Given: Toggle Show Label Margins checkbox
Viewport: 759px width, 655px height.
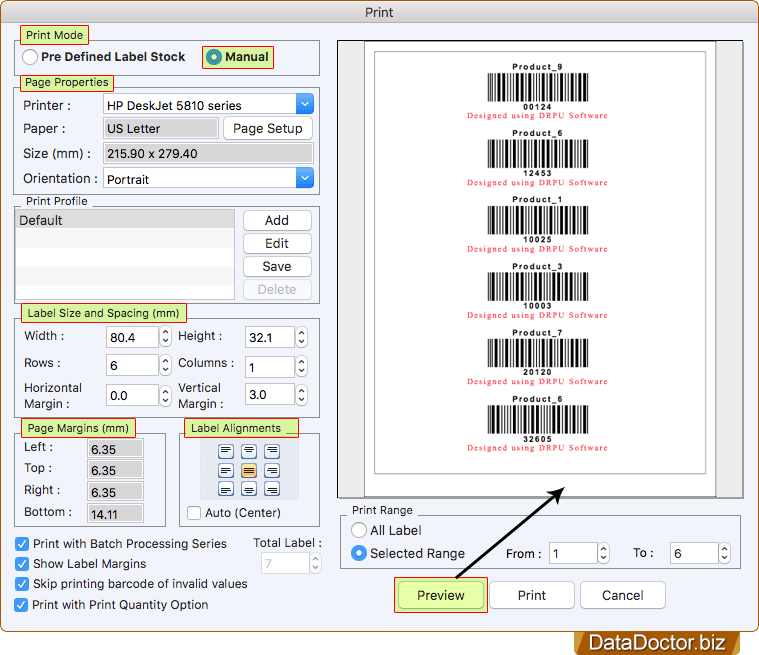Looking at the screenshot, I should point(22,564).
